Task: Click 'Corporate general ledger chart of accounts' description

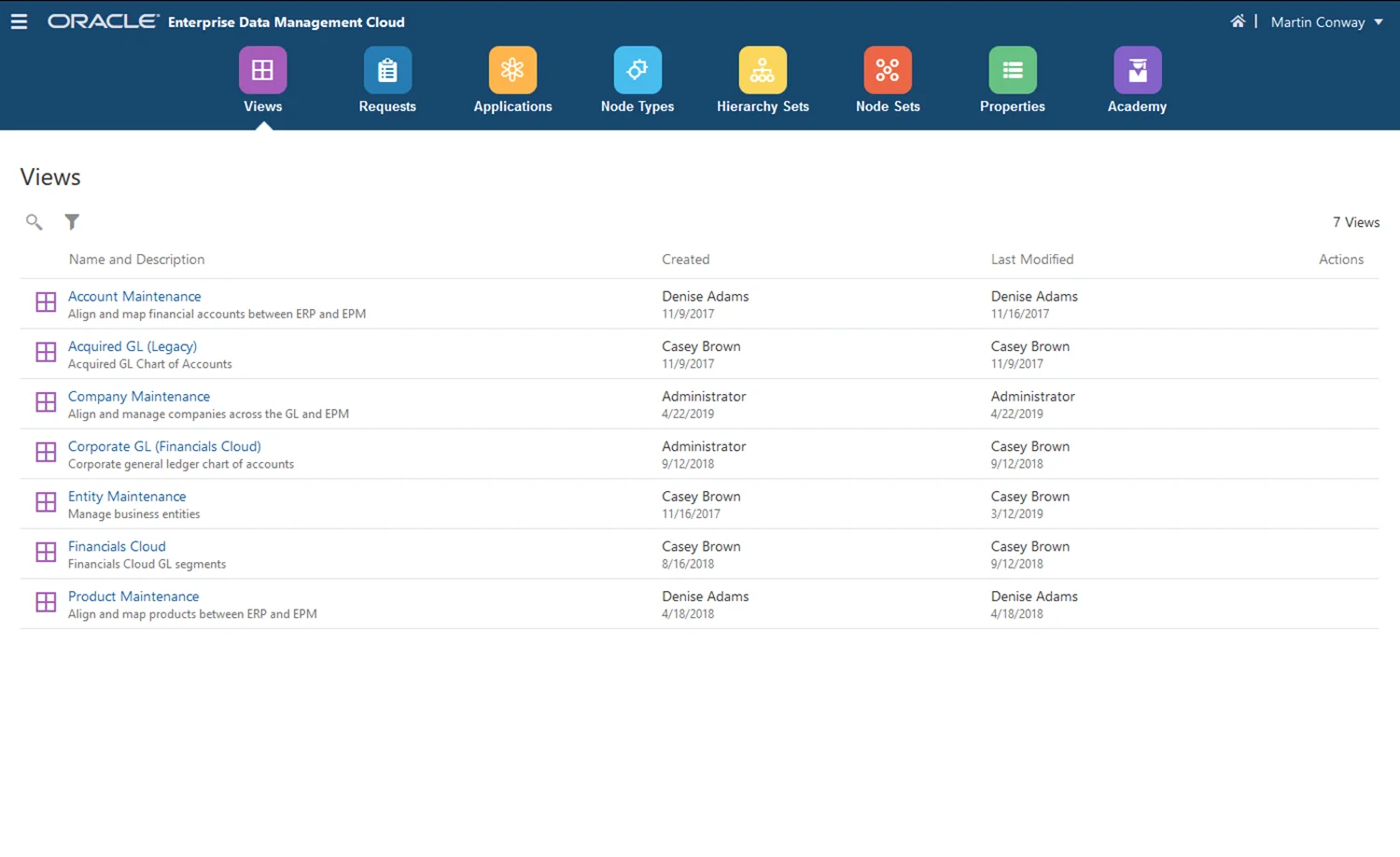Action: tap(181, 464)
